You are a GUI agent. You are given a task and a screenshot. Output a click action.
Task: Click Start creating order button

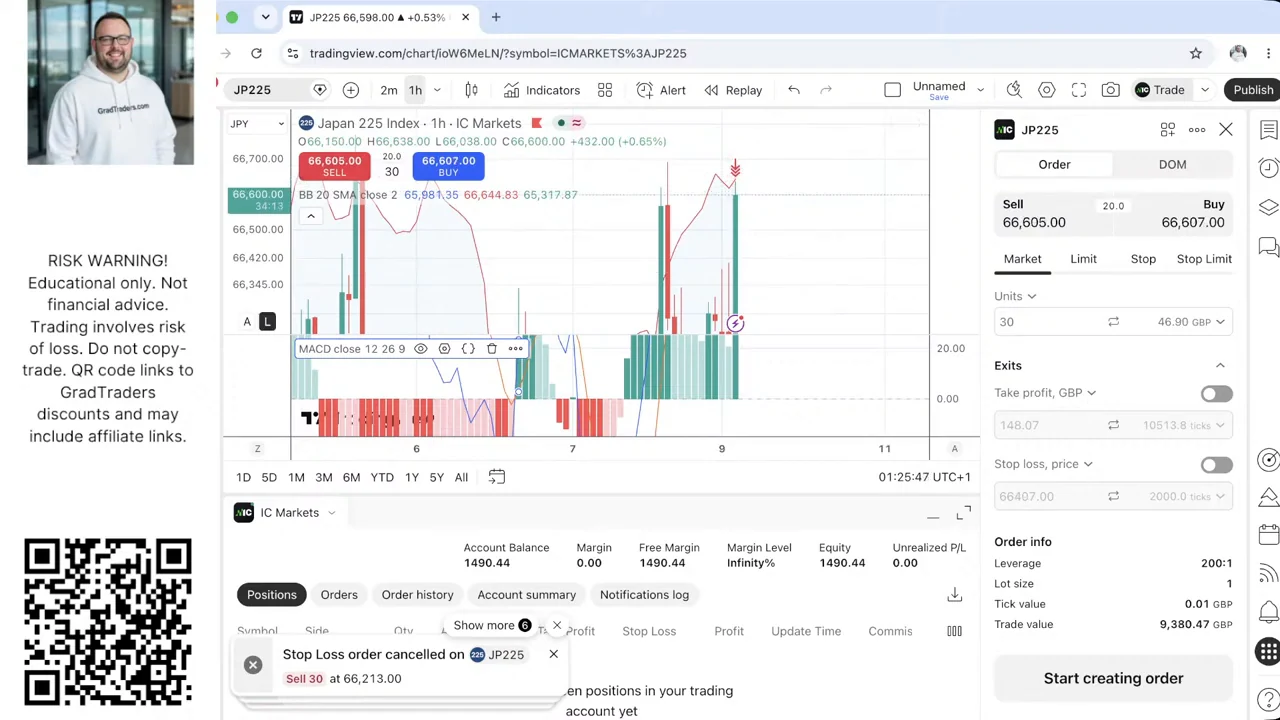point(1113,678)
